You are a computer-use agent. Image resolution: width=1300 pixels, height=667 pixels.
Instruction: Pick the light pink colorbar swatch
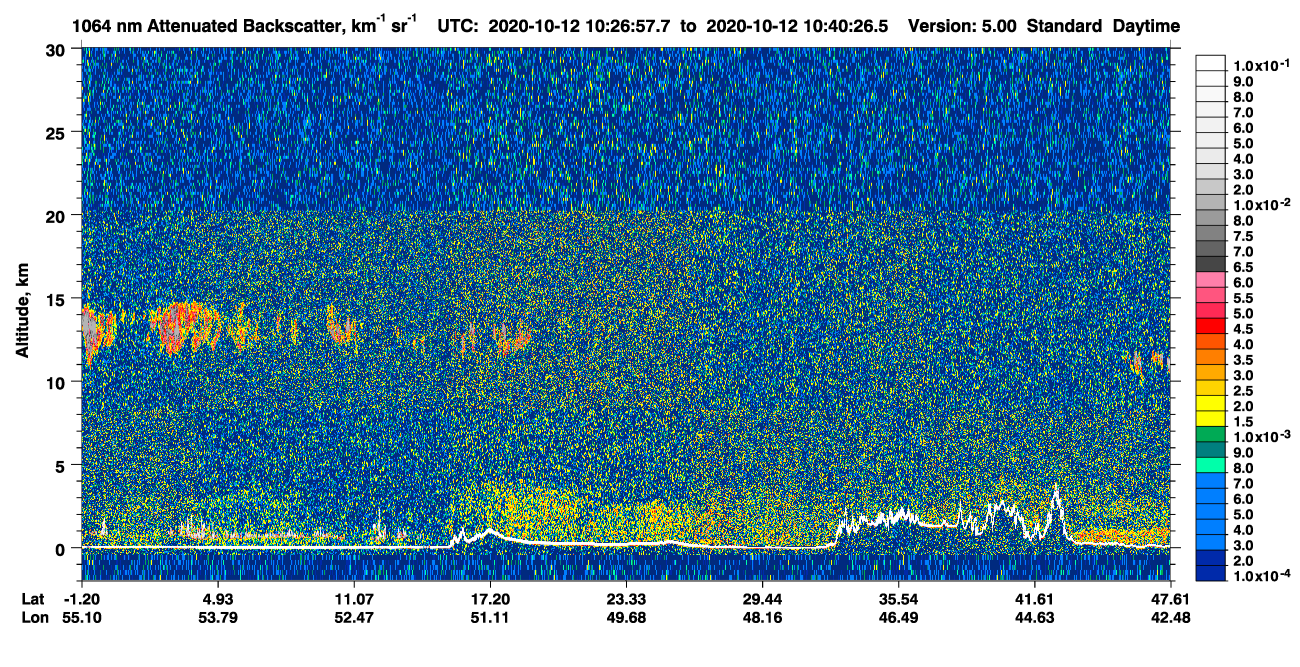pyautogui.click(x=1211, y=279)
